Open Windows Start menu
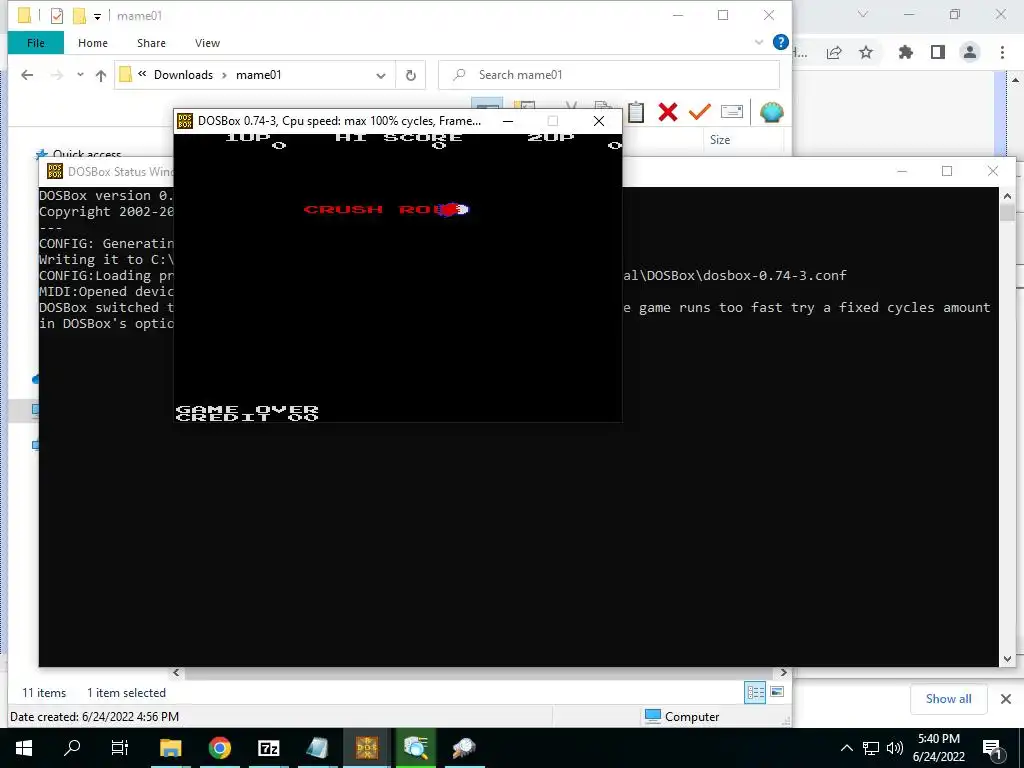The height and width of the screenshot is (768, 1024). (x=24, y=748)
